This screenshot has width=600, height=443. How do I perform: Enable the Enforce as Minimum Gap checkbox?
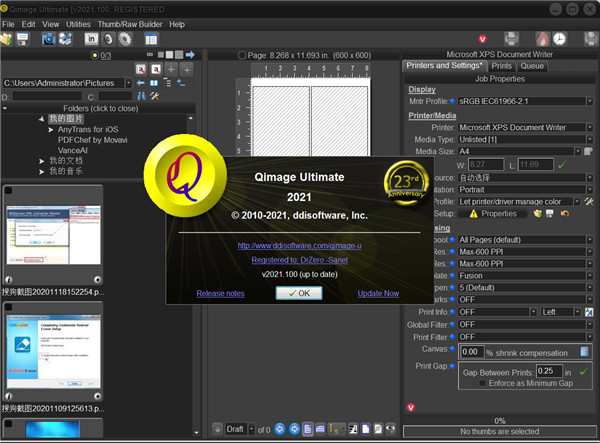point(484,383)
